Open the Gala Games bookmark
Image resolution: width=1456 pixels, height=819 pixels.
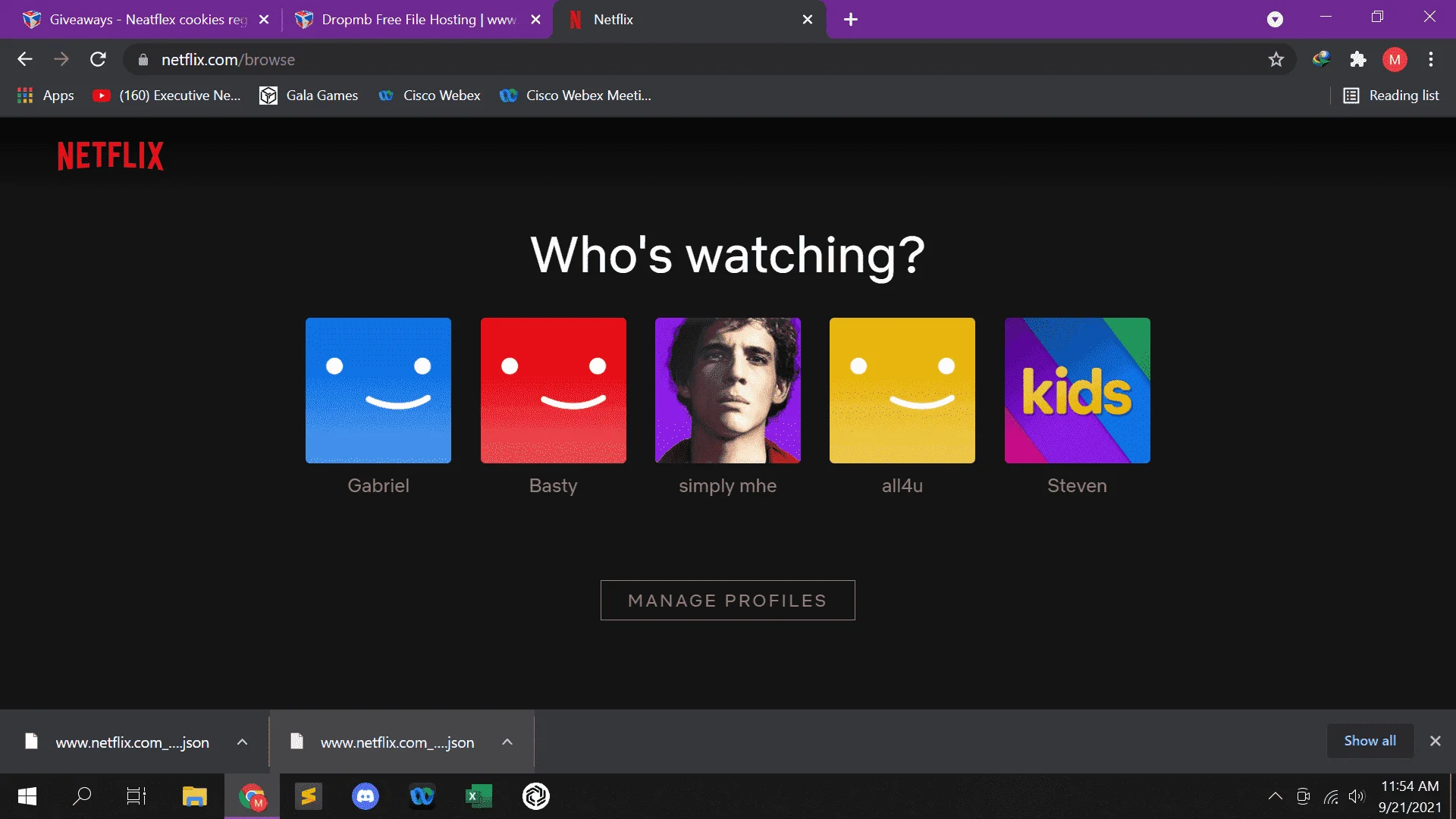[309, 96]
